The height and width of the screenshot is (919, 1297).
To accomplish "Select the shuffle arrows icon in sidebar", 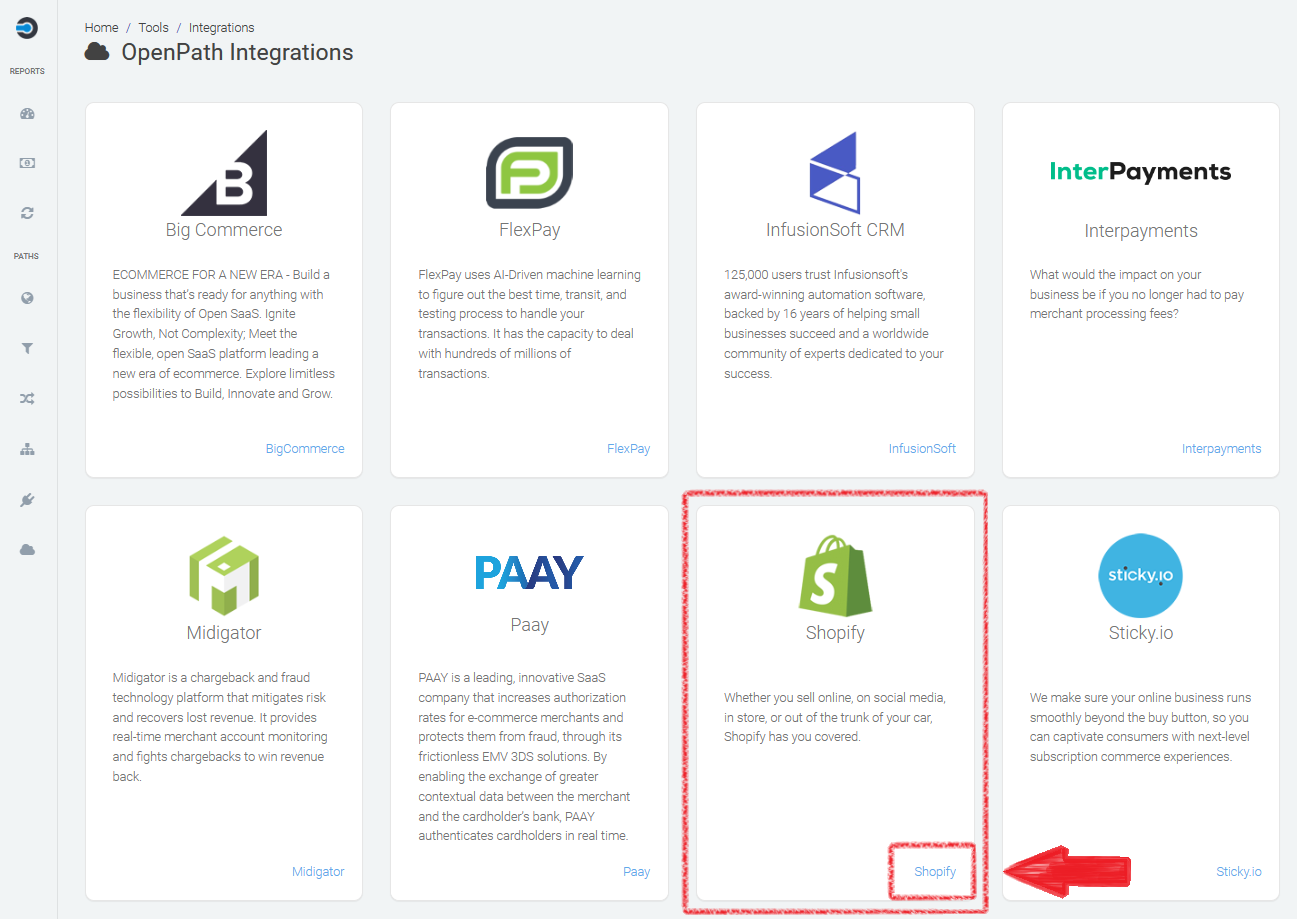I will [27, 399].
